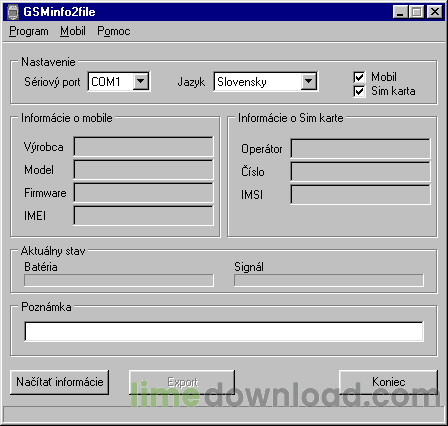
Task: Uncheck the Sim karta checkbox
Action: 359,91
